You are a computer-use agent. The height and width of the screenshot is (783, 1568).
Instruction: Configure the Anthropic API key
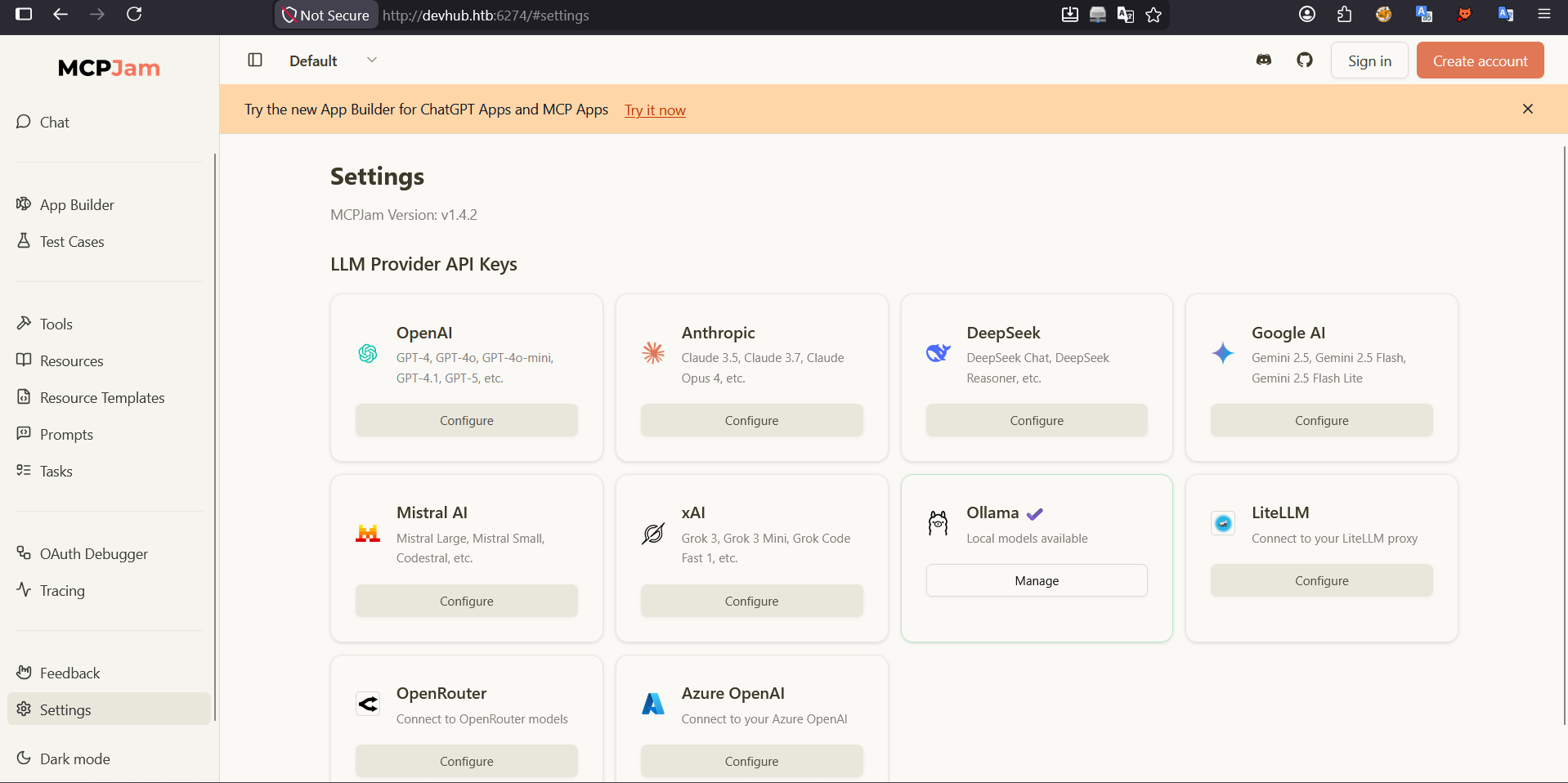click(751, 420)
